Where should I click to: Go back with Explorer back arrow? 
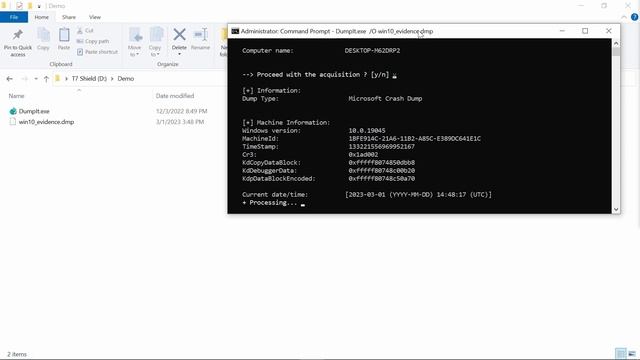point(10,79)
